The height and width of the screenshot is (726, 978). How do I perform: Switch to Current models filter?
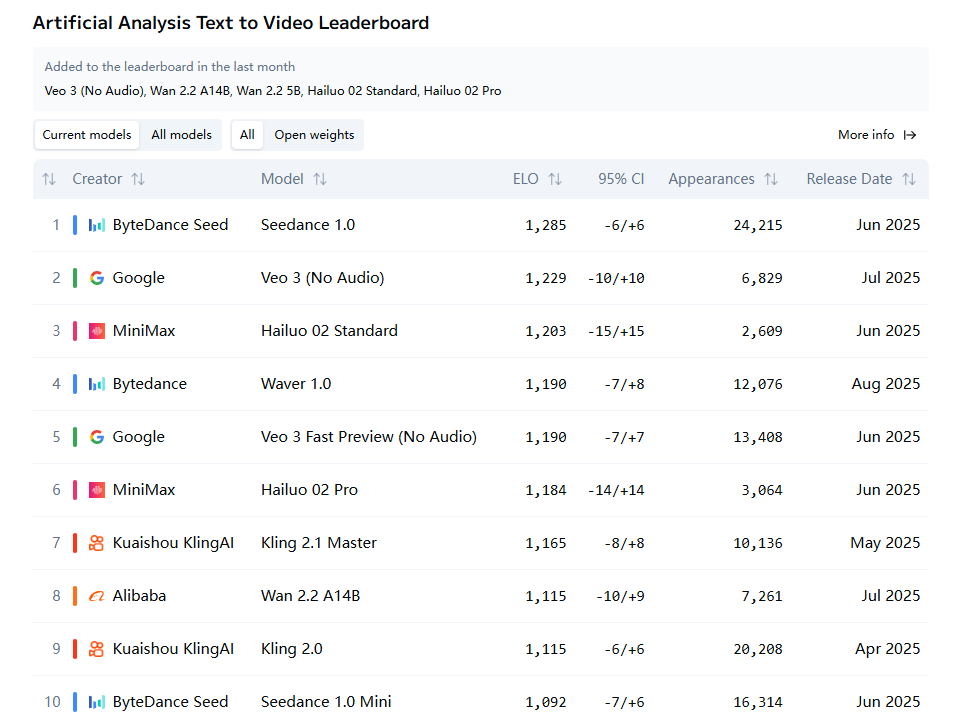(87, 135)
